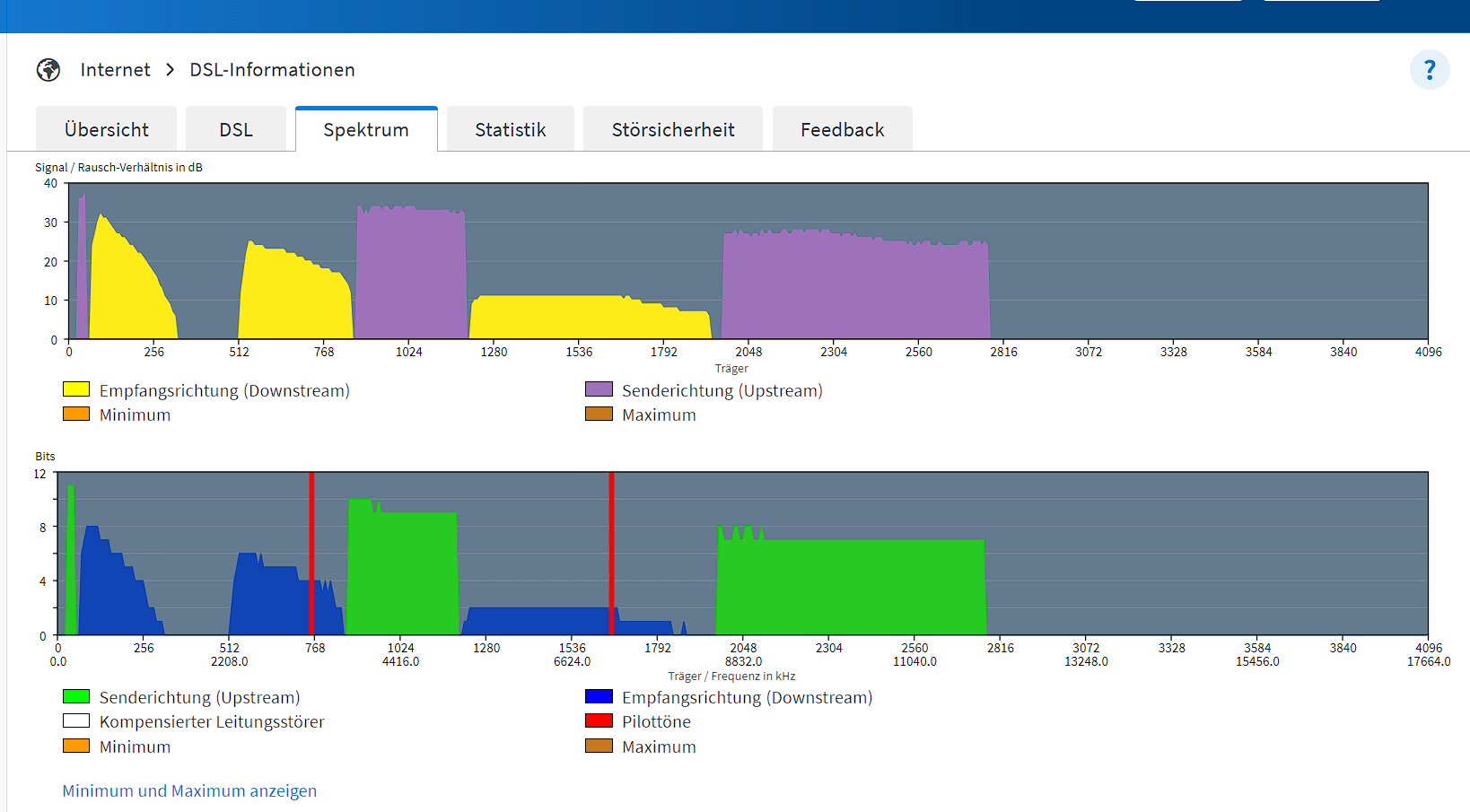Open the DSL tab
The image size is (1470, 812).
236,129
